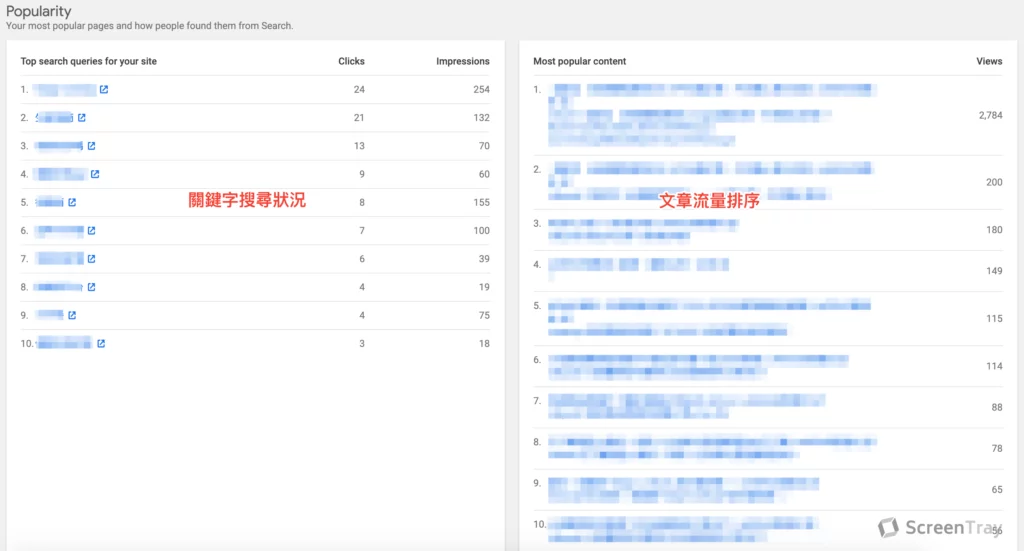Click the Popularity section title
1024x551 pixels.
coord(39,11)
